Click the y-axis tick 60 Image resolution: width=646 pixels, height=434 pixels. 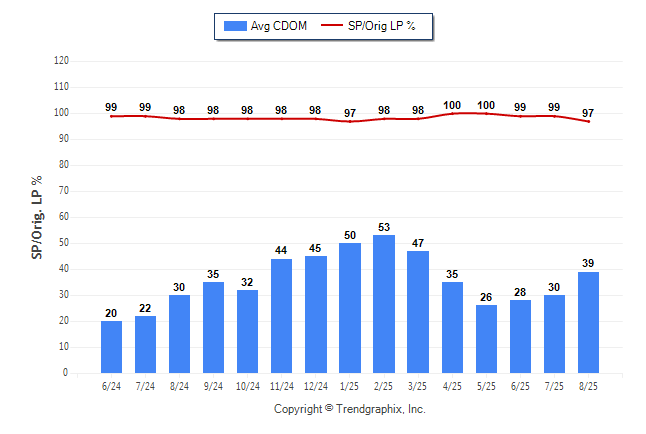pos(64,217)
